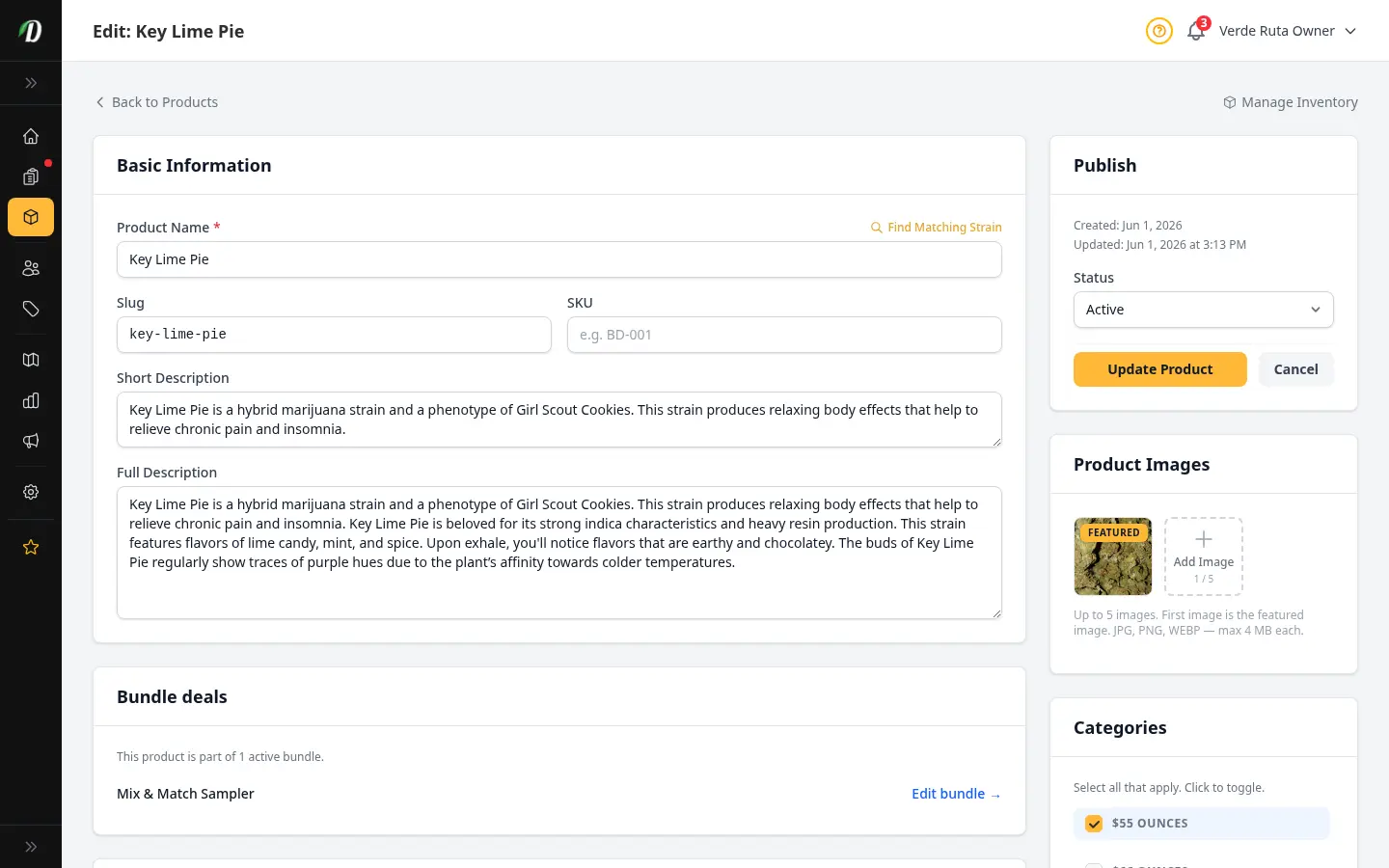The height and width of the screenshot is (868, 1389).
Task: Open the price tag icon in sidebar
Action: (x=31, y=309)
